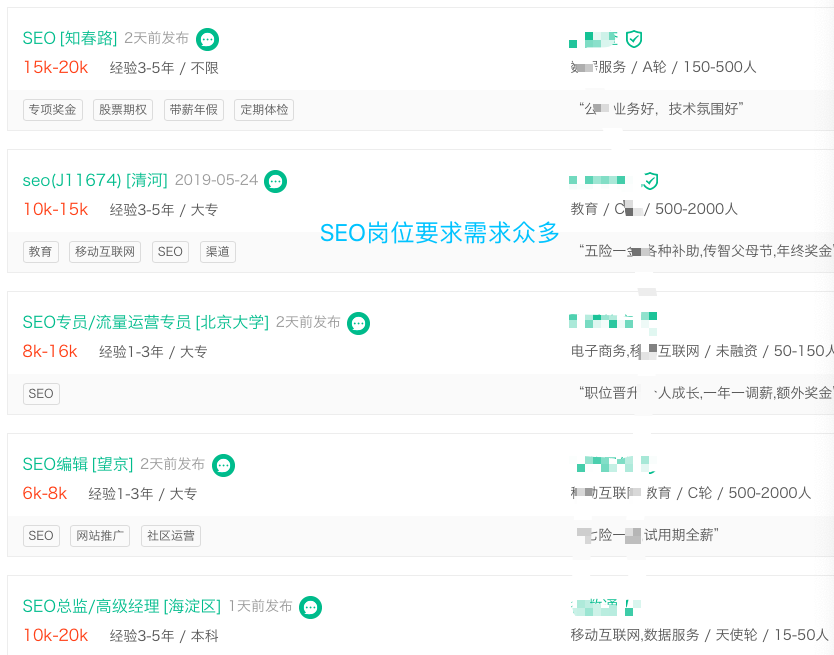Select the 网站推广 tag
The width and height of the screenshot is (834, 655).
pyautogui.click(x=101, y=536)
